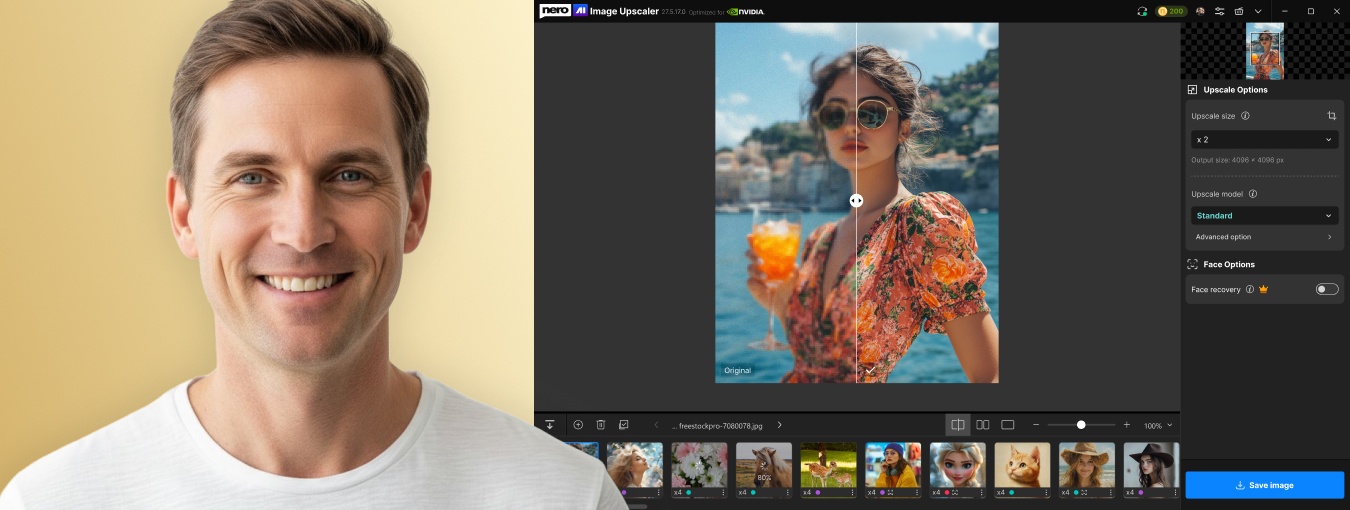Open the Upscale size x 2 dropdown
Image resolution: width=1350 pixels, height=510 pixels.
(x=1264, y=140)
